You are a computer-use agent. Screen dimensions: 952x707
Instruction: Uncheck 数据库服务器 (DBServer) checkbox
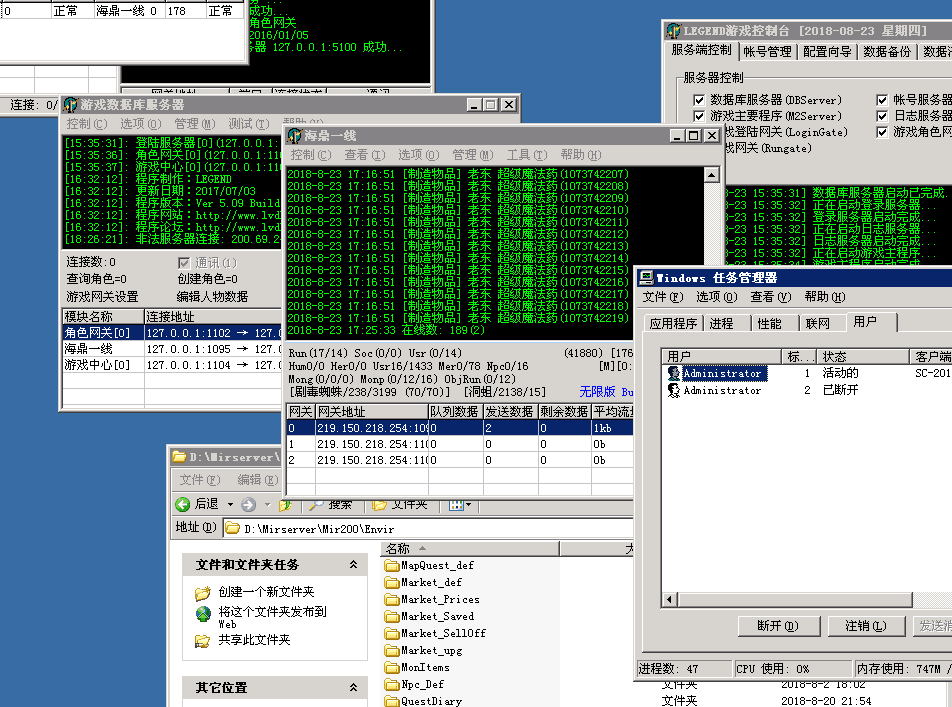coord(698,100)
